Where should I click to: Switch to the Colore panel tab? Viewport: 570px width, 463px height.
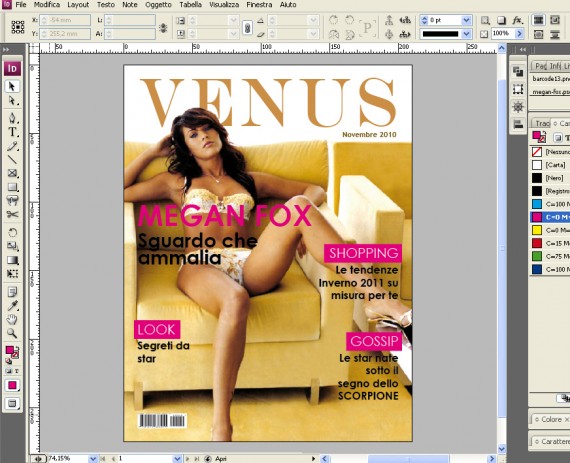coord(551,419)
